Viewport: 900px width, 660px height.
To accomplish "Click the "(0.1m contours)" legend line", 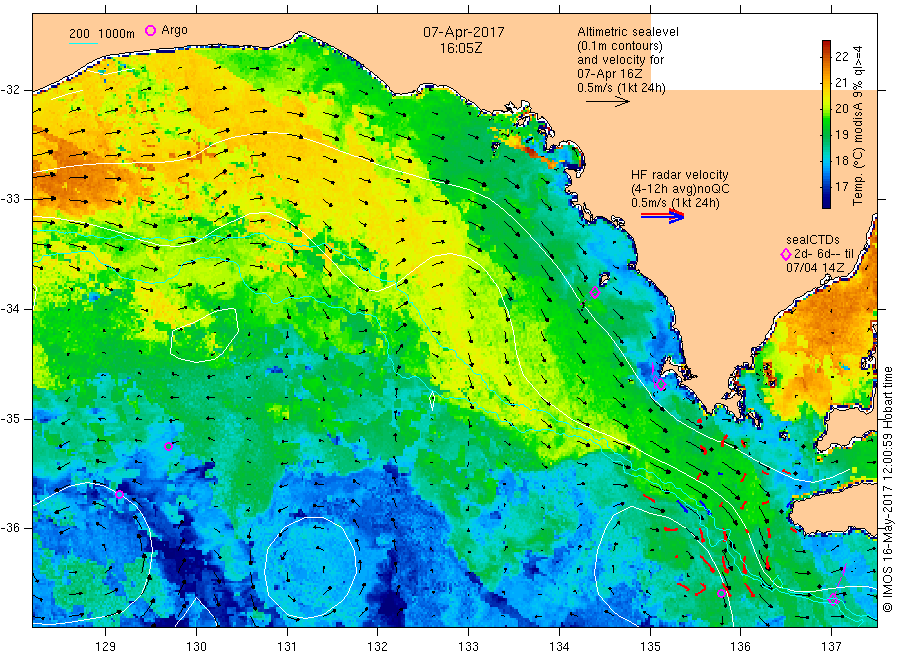I will (620, 46).
